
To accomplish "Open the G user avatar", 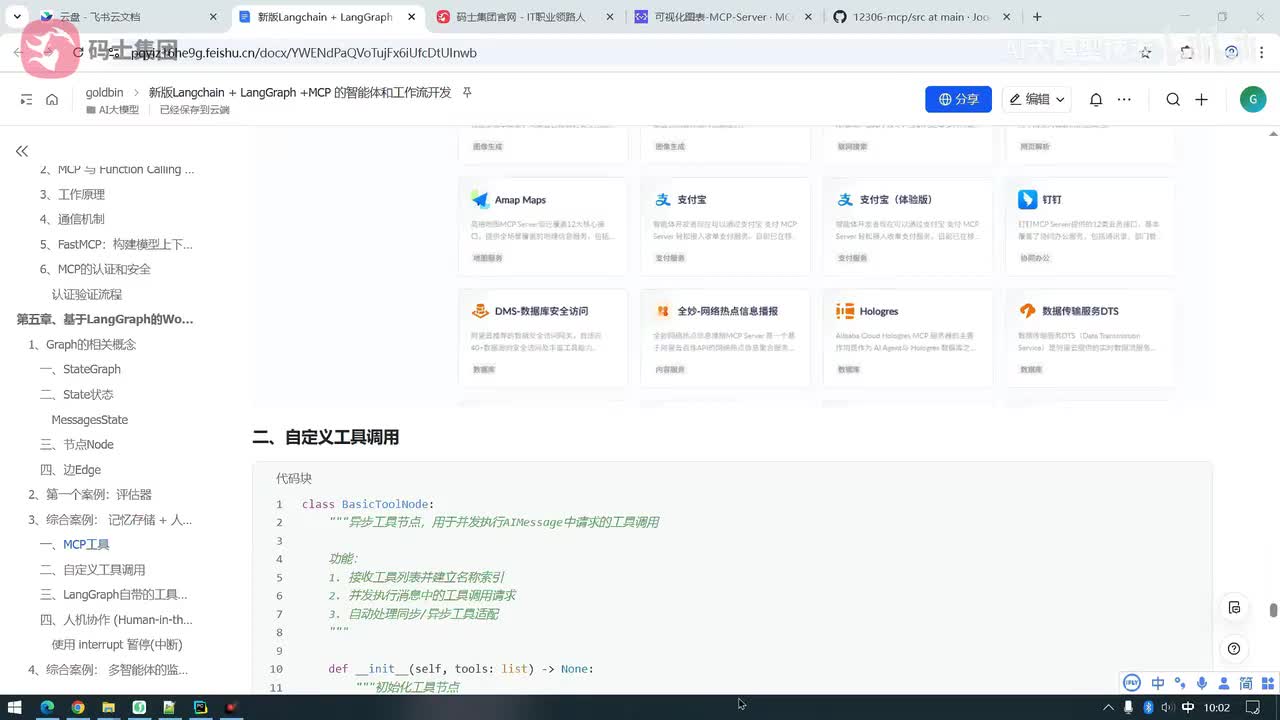I will [1252, 99].
